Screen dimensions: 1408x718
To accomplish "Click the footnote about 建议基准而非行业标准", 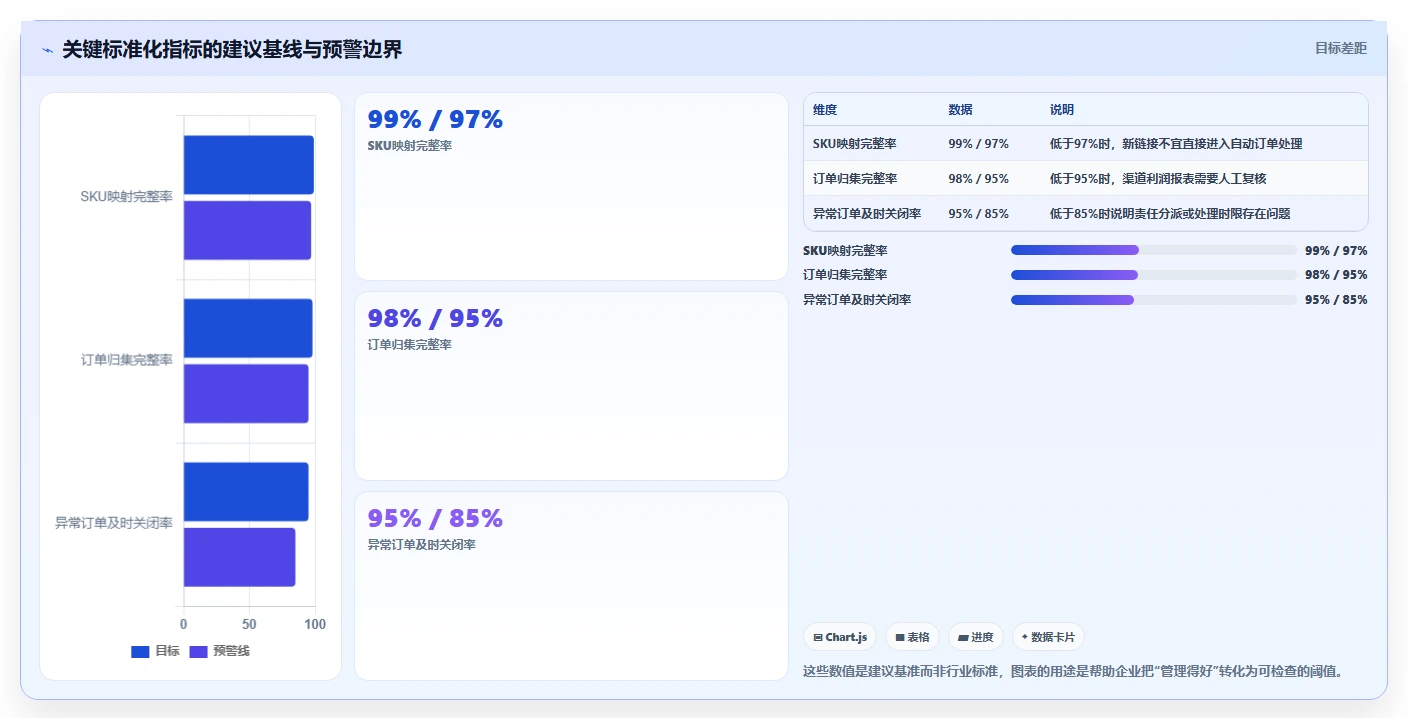I will coord(1072,671).
